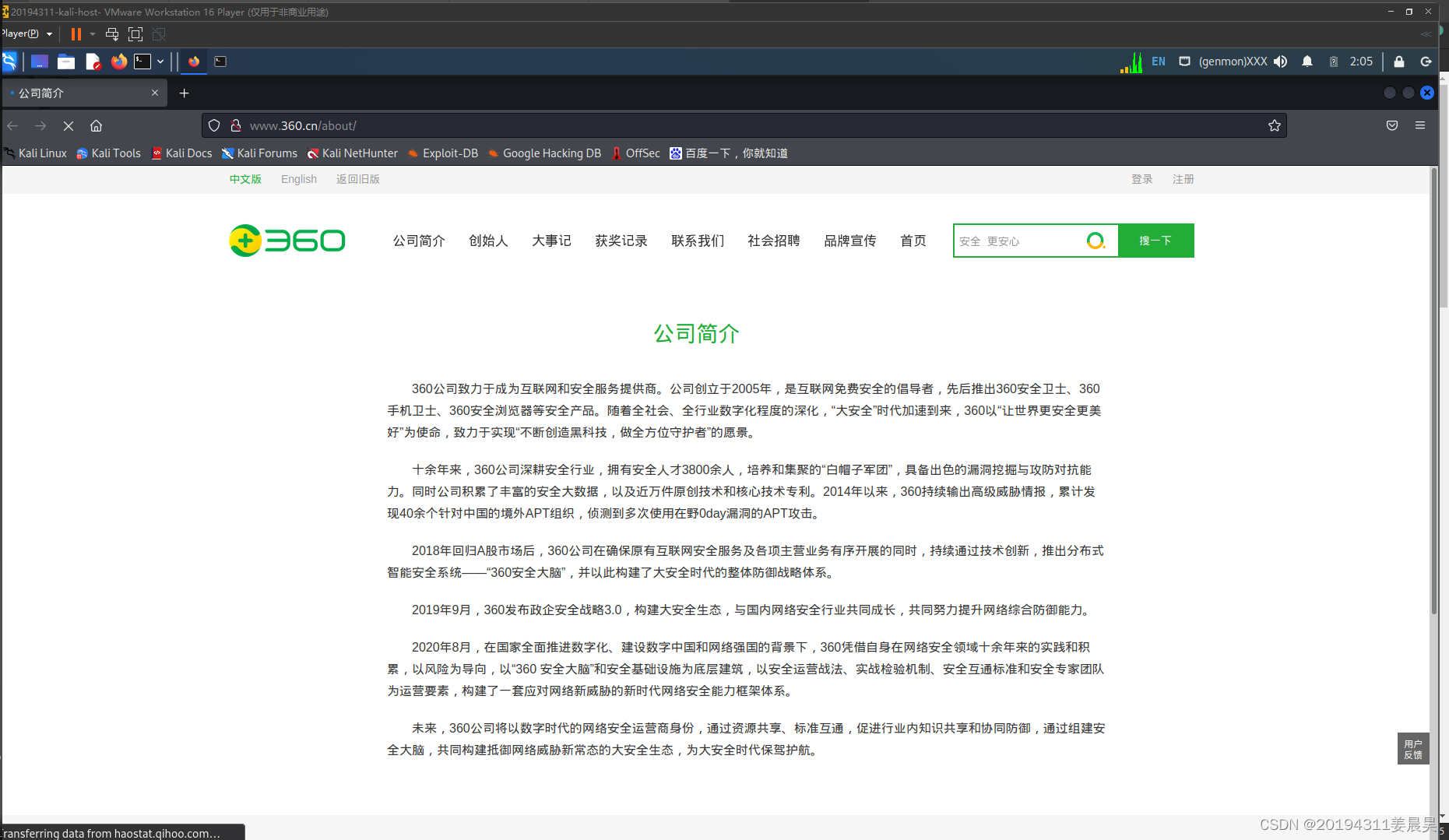The image size is (1449, 840).
Task: Open the Kali NetHunter bookmark
Action: click(353, 153)
